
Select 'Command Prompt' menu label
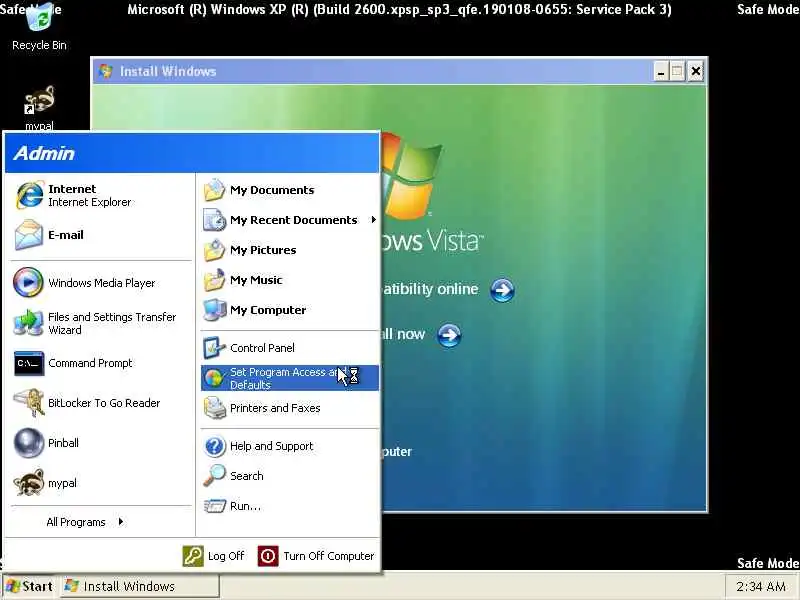90,363
